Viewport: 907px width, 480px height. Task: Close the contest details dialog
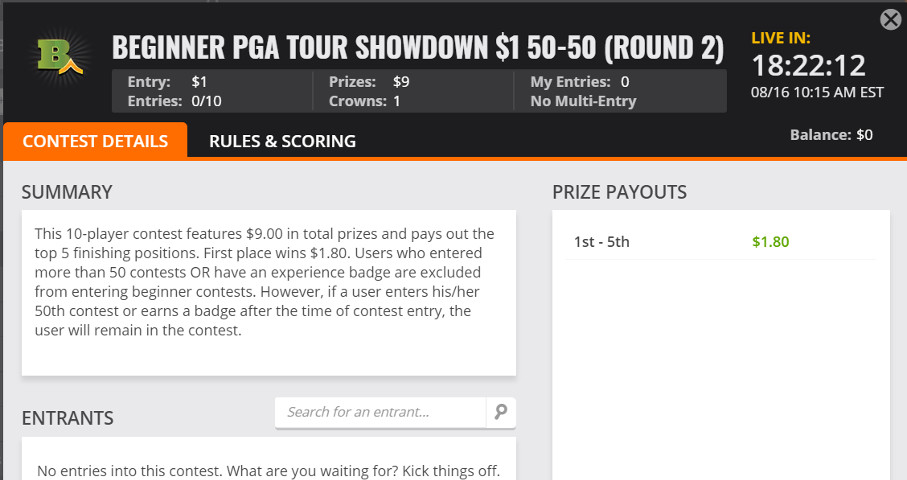click(x=891, y=20)
